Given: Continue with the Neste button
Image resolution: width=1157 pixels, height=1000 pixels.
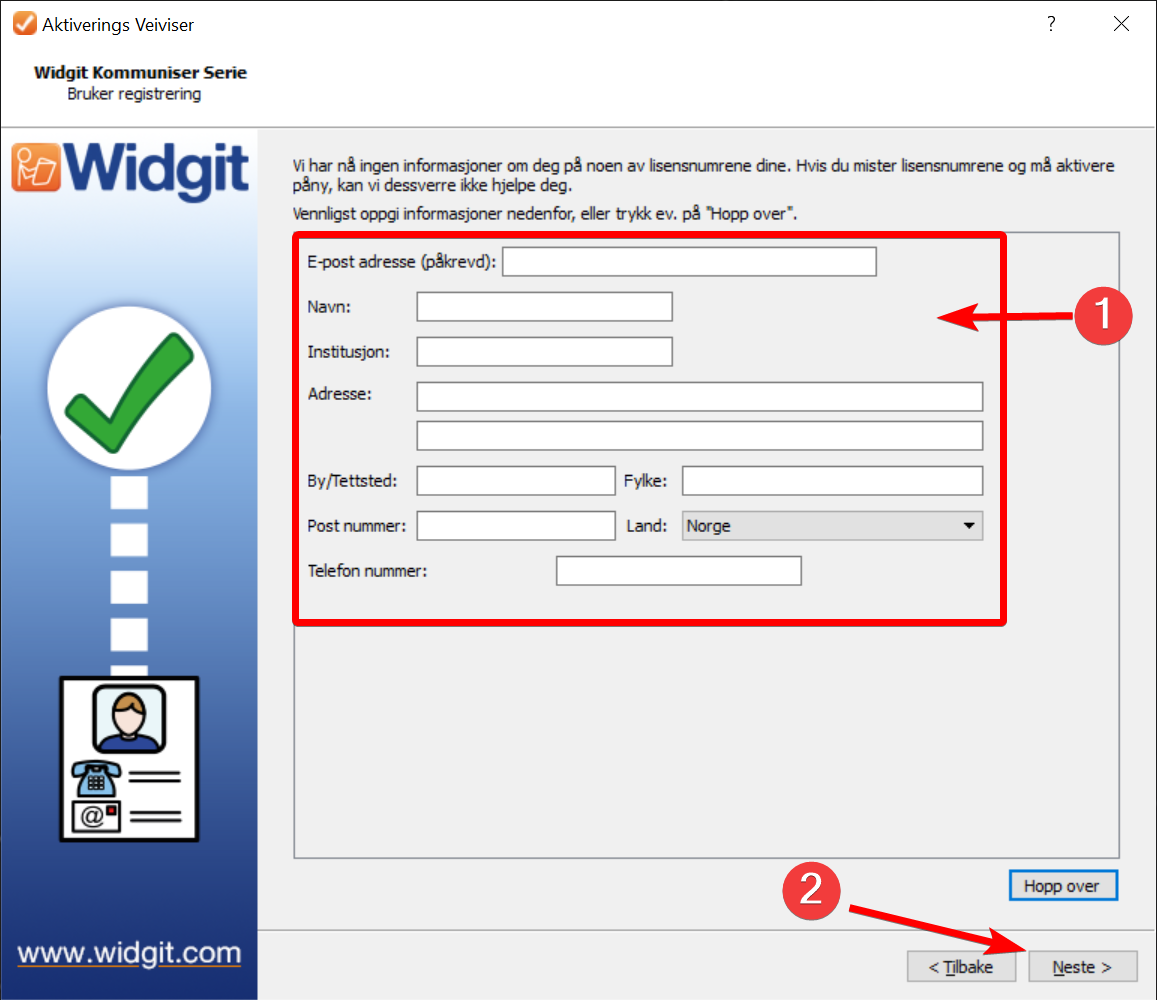Looking at the screenshot, I should tap(1082, 967).
